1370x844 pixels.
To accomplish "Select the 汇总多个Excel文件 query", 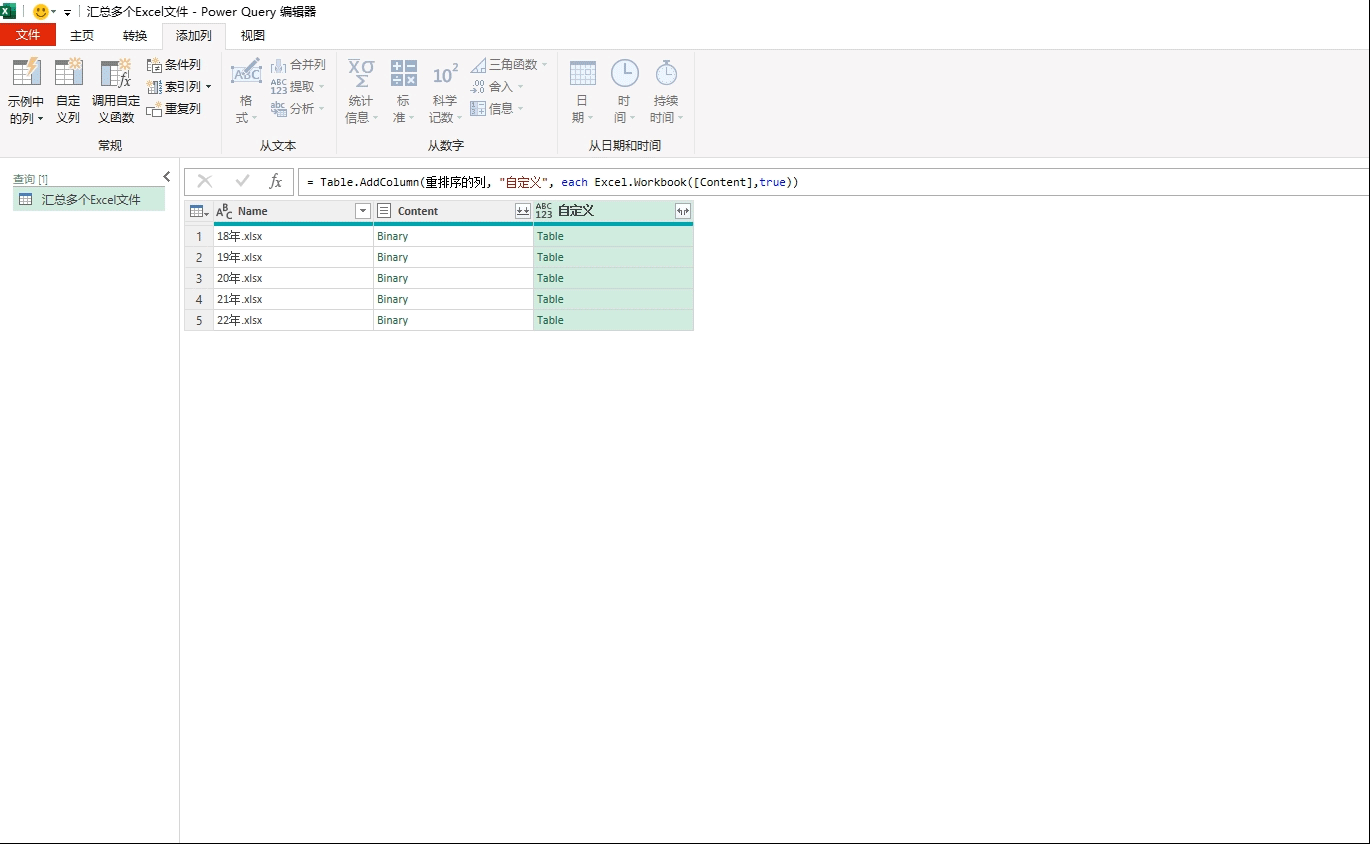I will point(89,199).
